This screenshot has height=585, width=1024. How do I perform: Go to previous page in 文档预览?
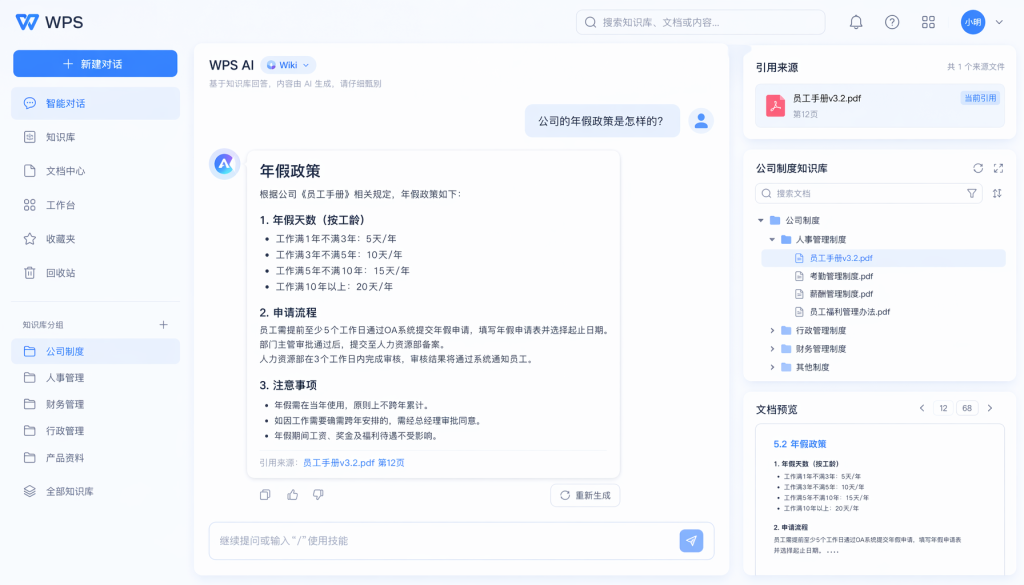922,408
